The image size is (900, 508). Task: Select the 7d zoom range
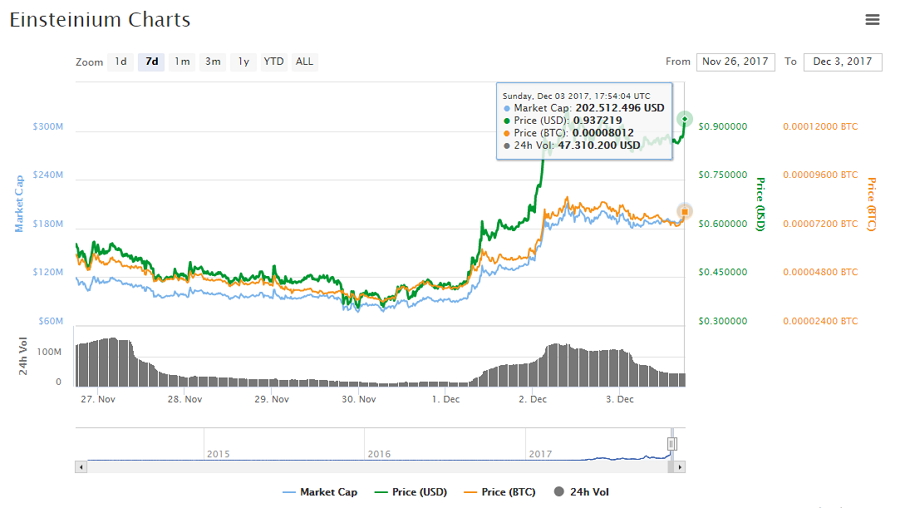pos(152,61)
